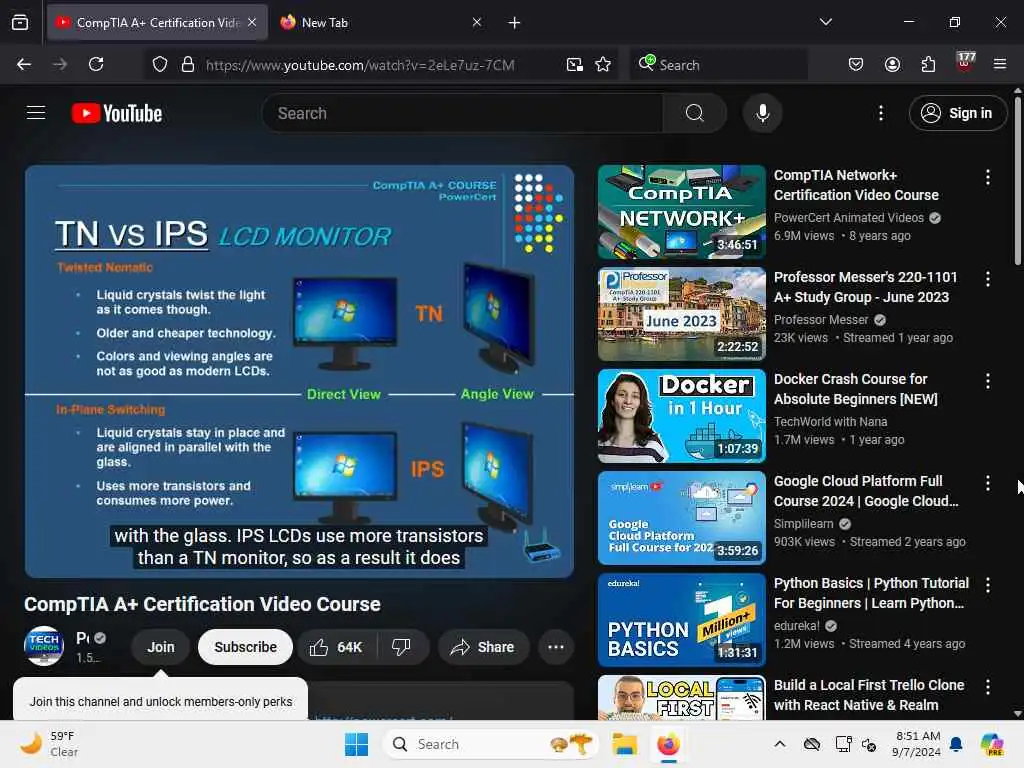Focus the Firefox Search box
This screenshot has height=768, width=1024.
coord(718,65)
